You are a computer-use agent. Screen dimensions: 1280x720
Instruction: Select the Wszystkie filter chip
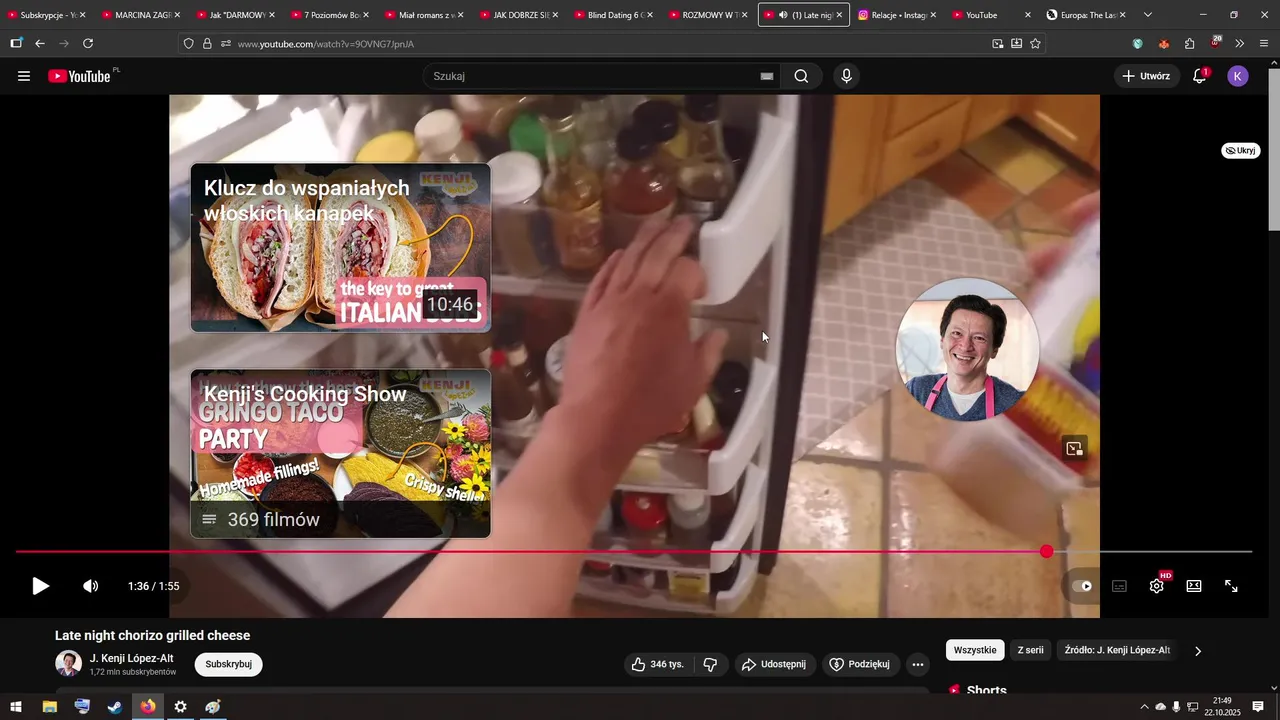point(975,650)
